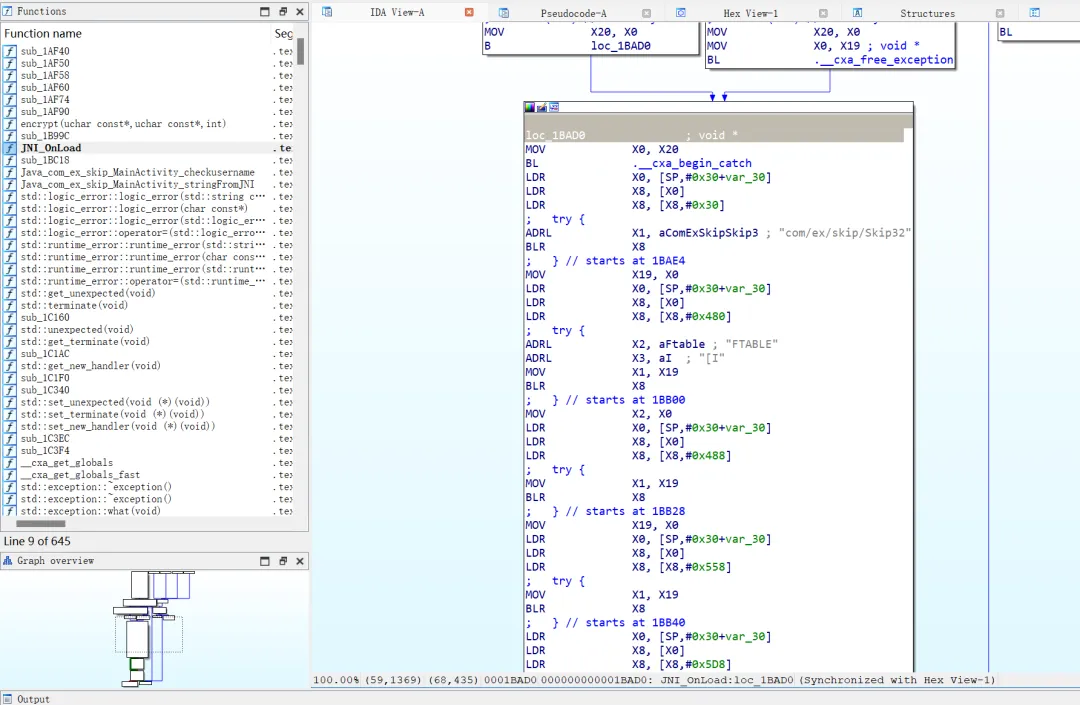Click the Functions list horizontal scrollbar
This screenshot has height=705, width=1080.
[x=41, y=523]
